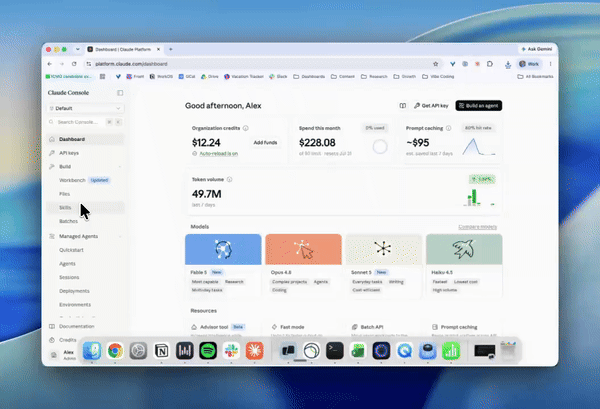Show info for Organization credits
Viewport: 600px width, 409px height.
(246, 128)
